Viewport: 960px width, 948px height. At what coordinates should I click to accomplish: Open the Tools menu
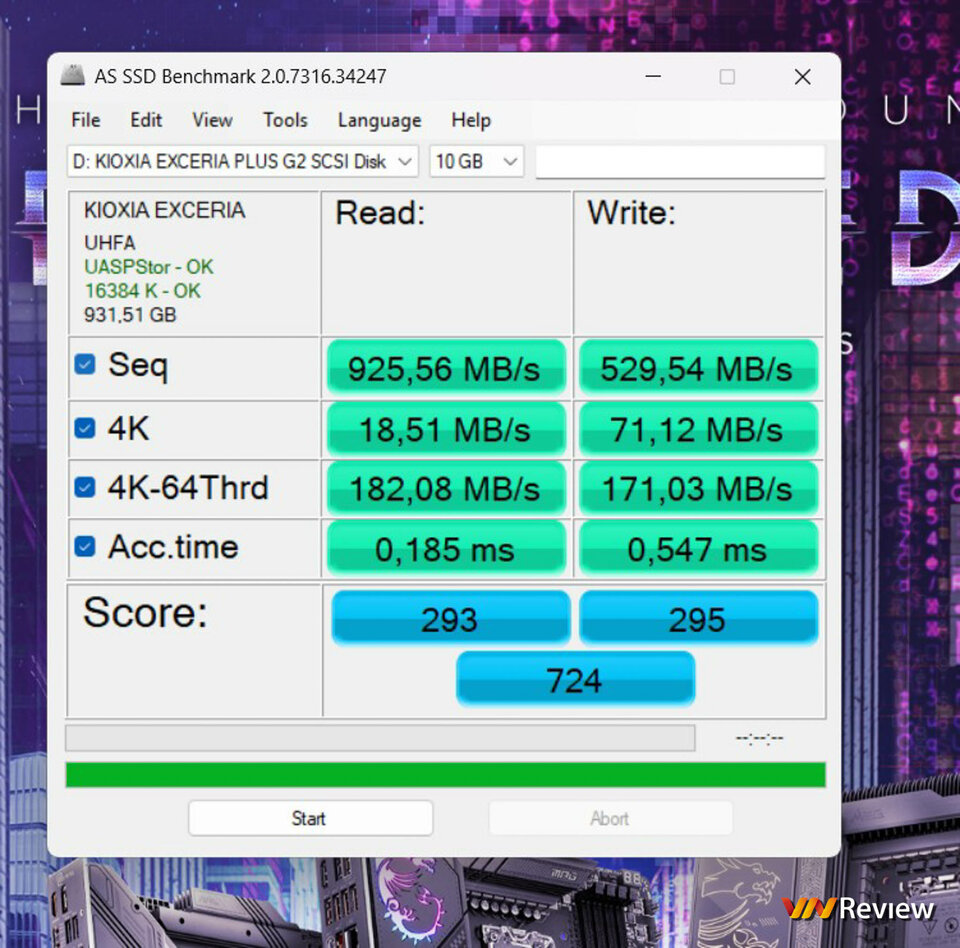[285, 120]
